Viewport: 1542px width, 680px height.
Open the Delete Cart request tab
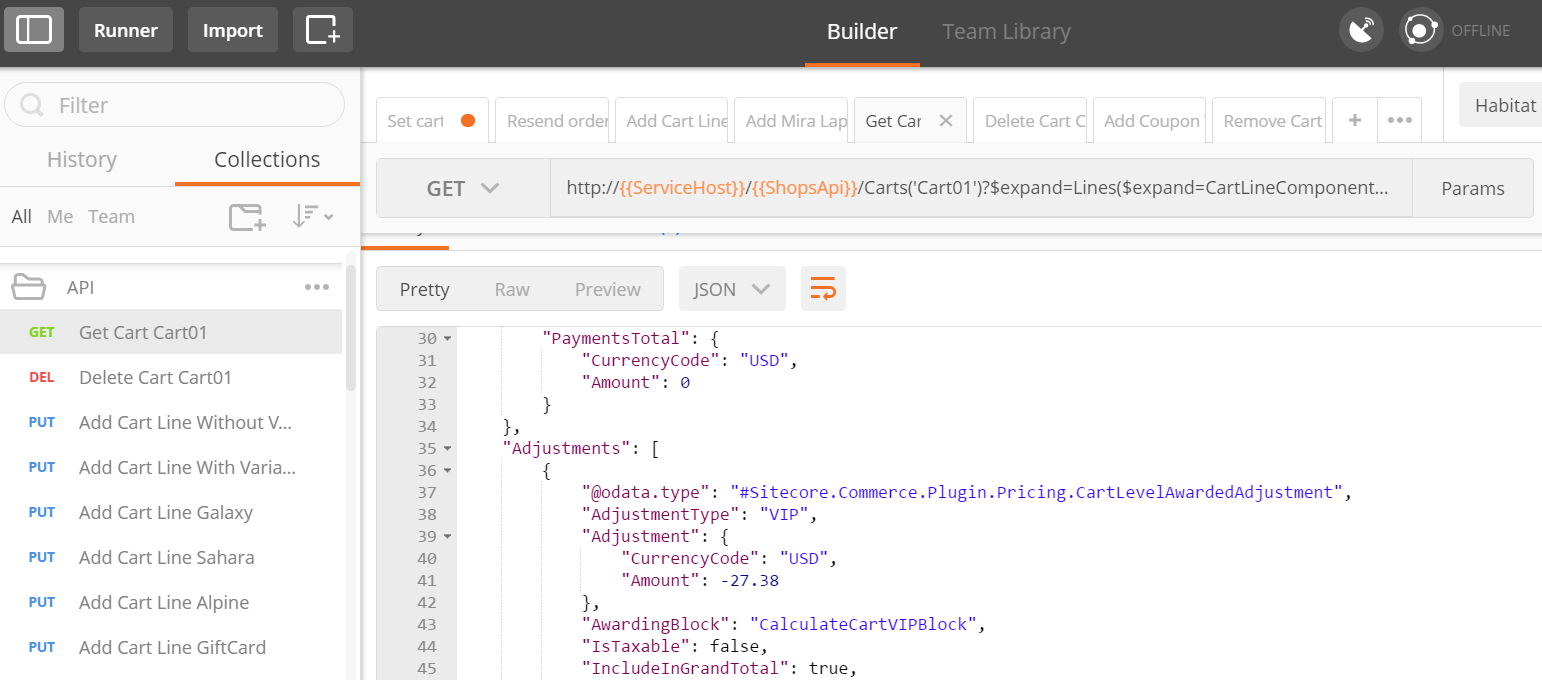point(1030,120)
